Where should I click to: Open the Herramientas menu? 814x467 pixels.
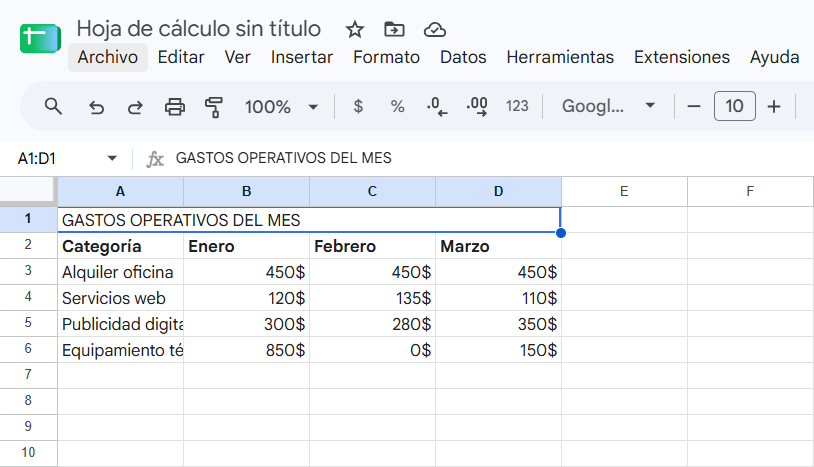pyautogui.click(x=560, y=57)
